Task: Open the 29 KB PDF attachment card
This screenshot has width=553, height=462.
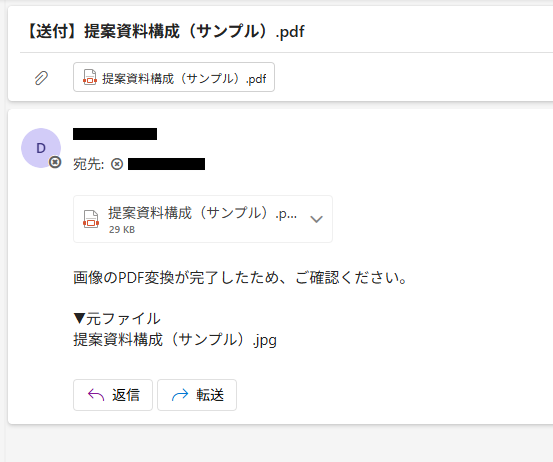Action: coord(203,219)
